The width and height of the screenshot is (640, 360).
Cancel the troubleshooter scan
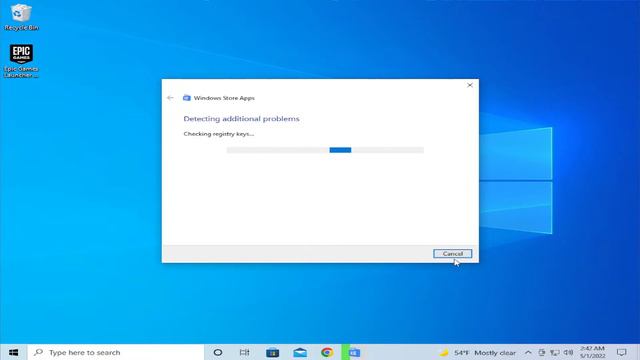tap(452, 253)
